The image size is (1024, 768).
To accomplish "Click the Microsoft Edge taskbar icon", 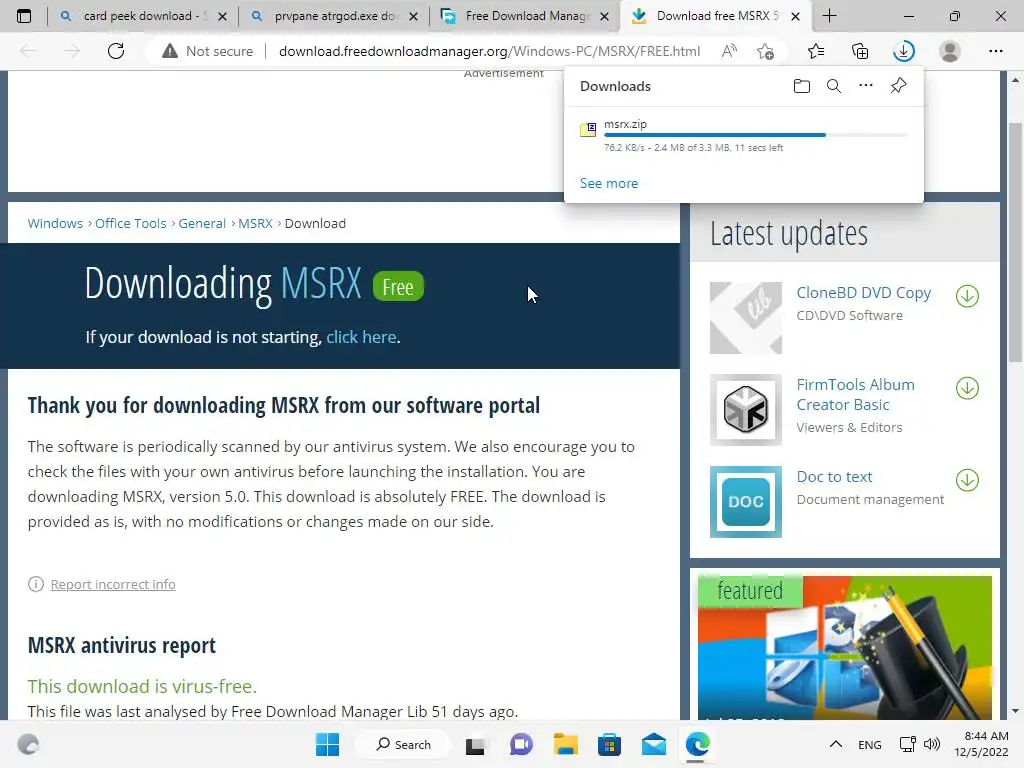I will (x=697, y=744).
